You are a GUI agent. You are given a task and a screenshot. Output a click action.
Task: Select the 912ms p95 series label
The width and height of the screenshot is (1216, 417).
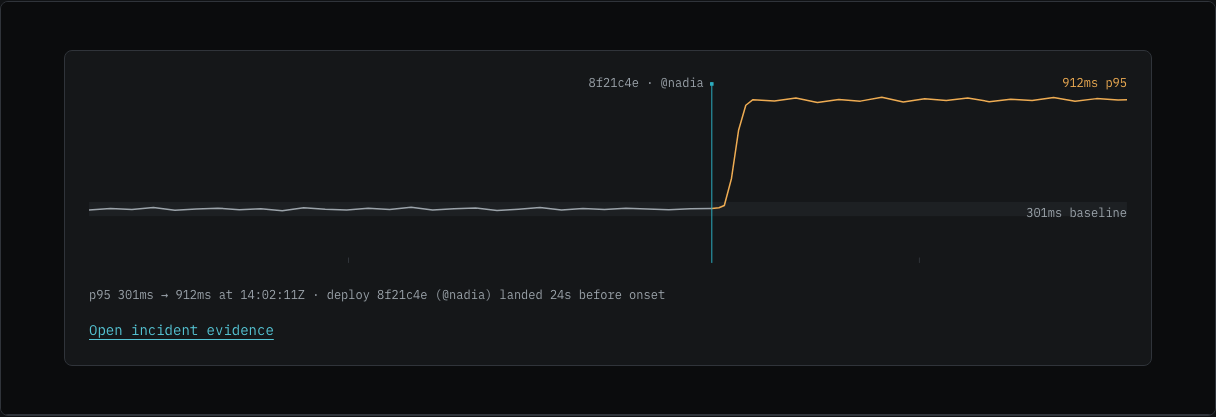pos(1094,83)
